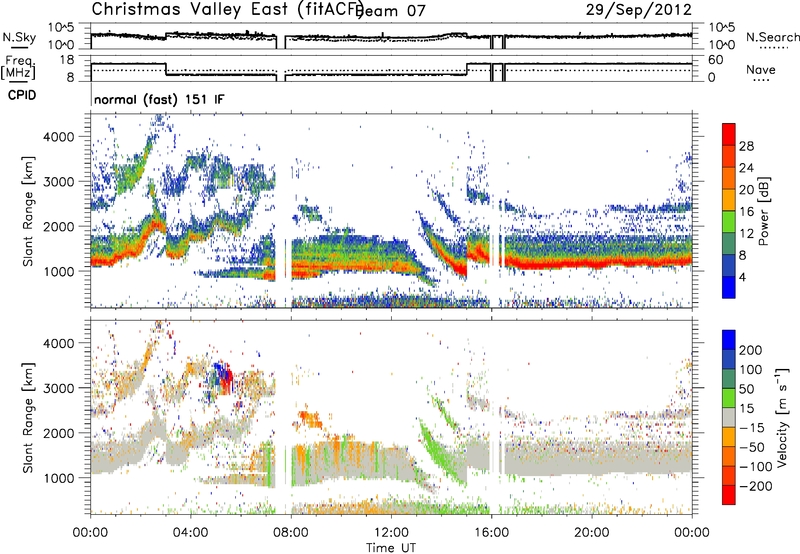Click the left '10^5' noise axis tick
Screen dimensions: 800x554
click(x=61, y=28)
